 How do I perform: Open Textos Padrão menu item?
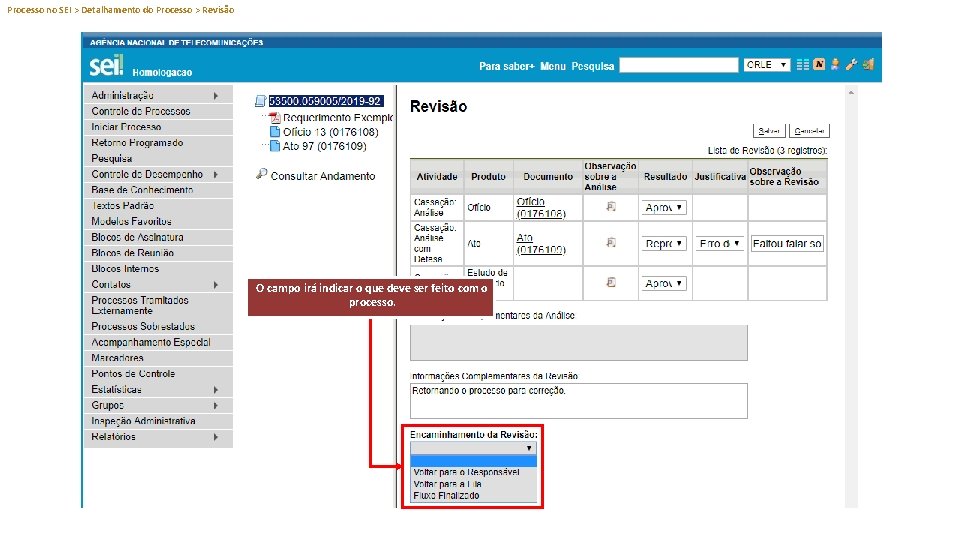(158, 206)
